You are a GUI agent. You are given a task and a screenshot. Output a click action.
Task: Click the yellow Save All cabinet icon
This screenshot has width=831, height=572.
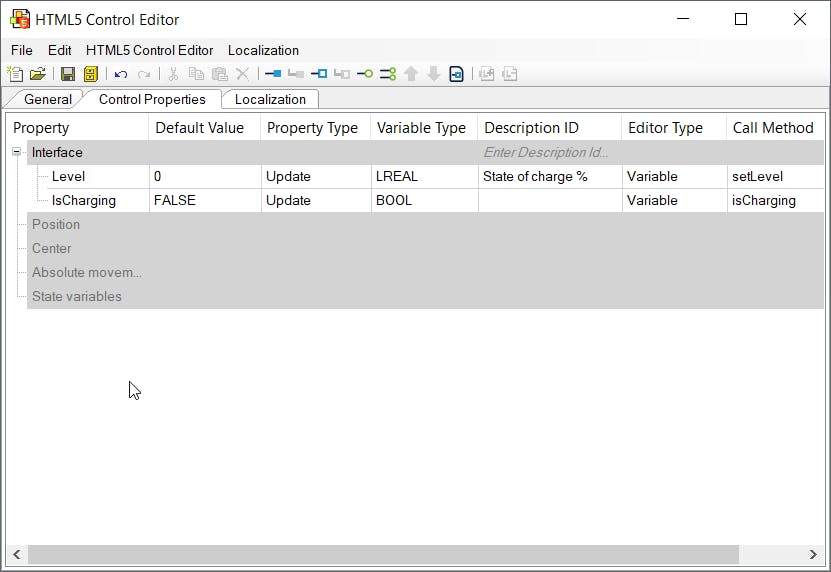91,74
